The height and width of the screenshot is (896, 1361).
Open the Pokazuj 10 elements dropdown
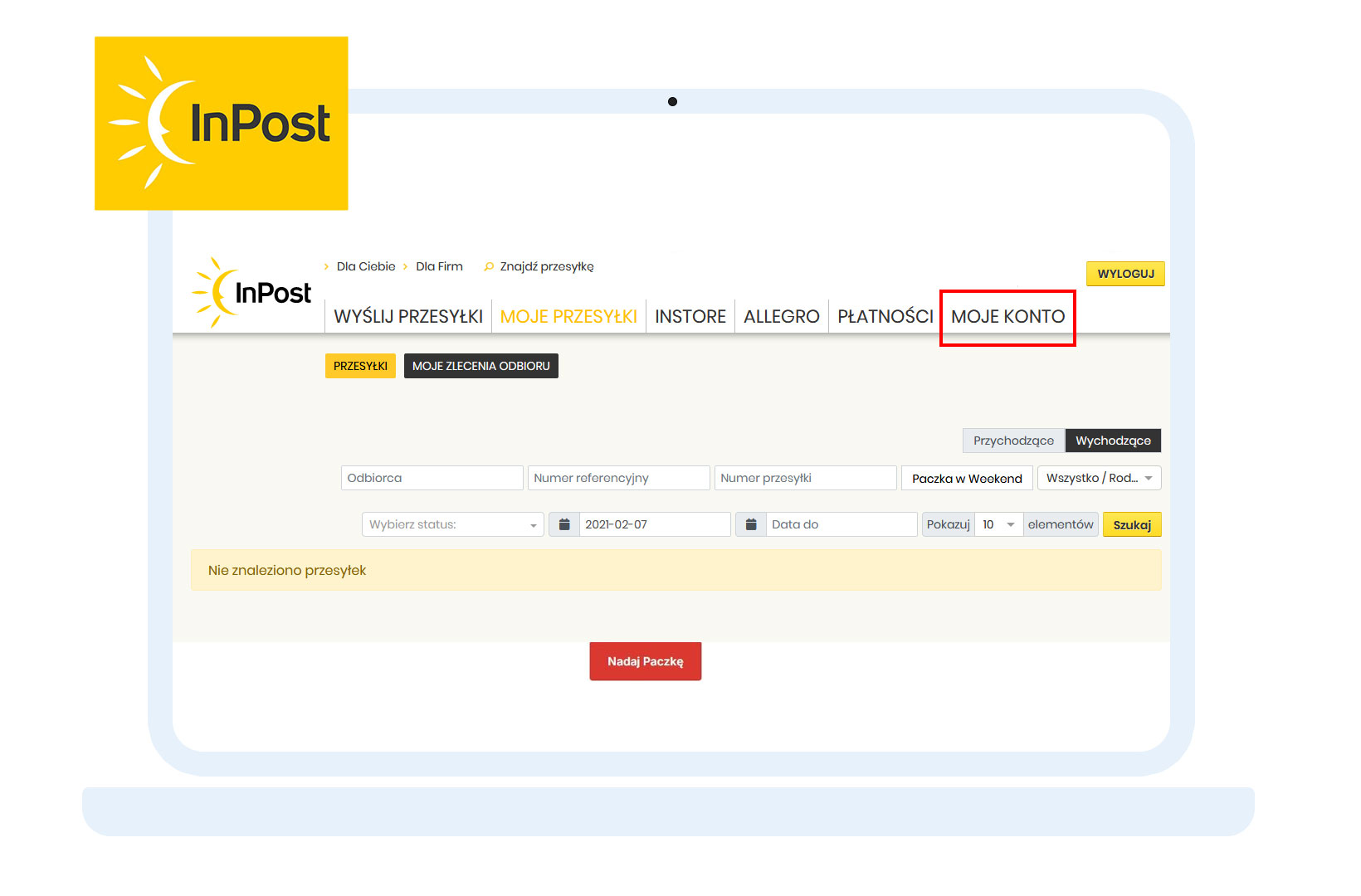pos(999,524)
